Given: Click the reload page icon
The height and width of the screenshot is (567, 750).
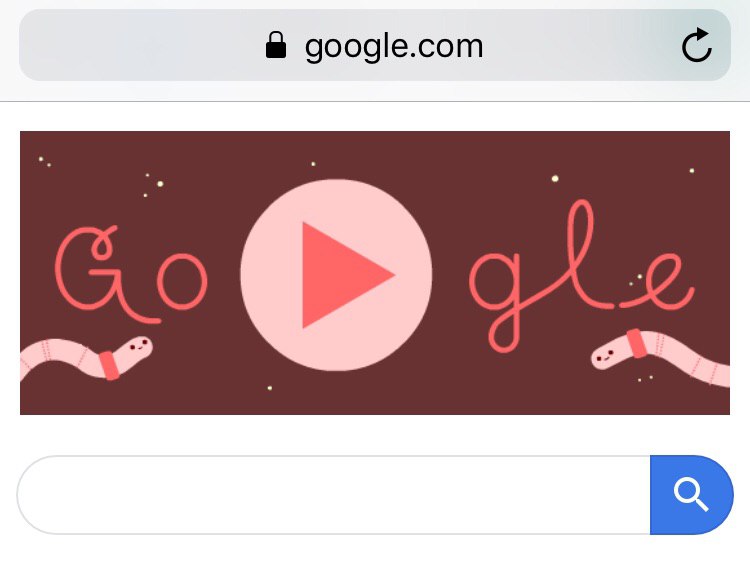Looking at the screenshot, I should pos(696,45).
